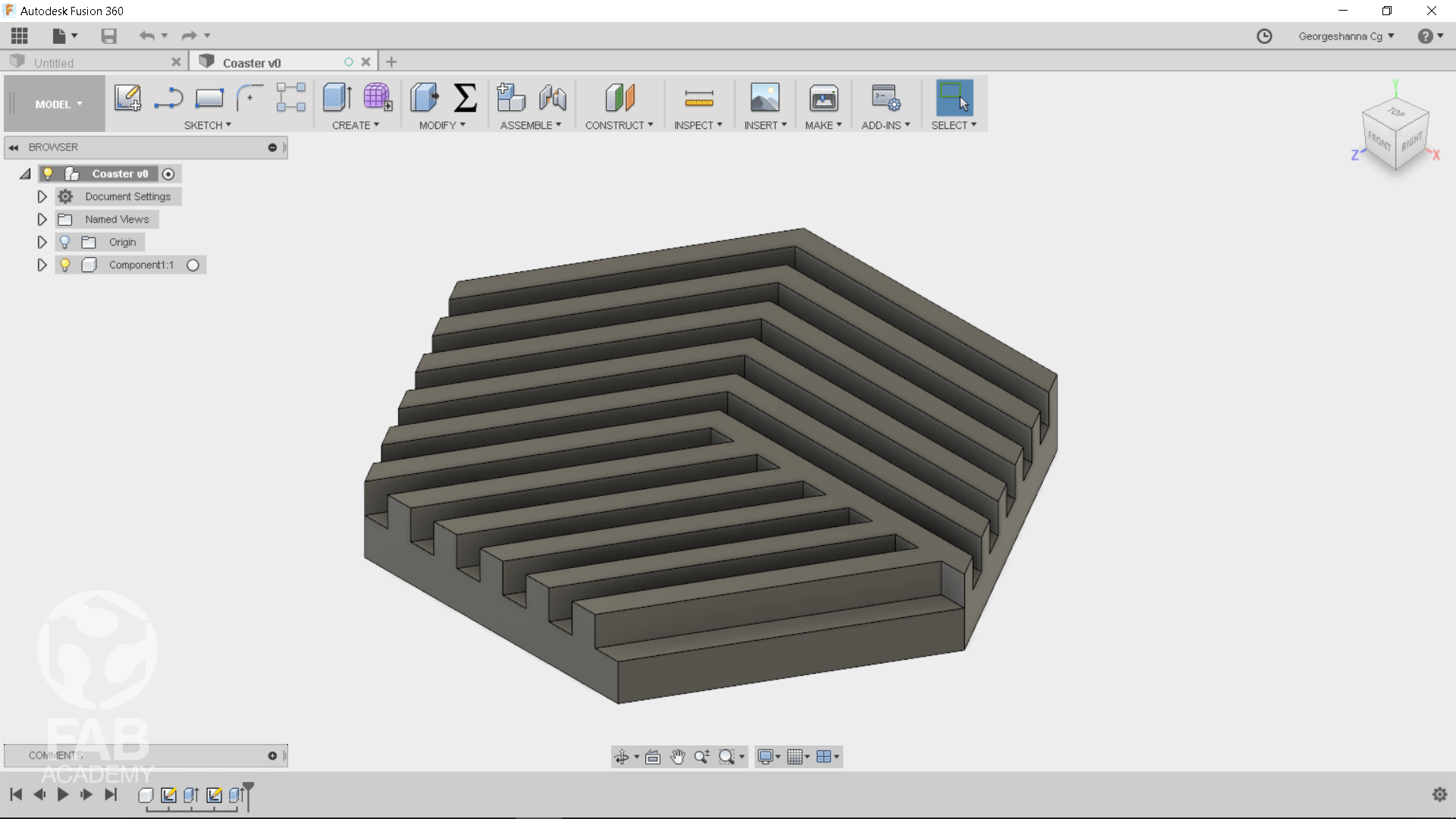Expand the Document Settings node
Screen dimensions: 1456x819
[42, 196]
